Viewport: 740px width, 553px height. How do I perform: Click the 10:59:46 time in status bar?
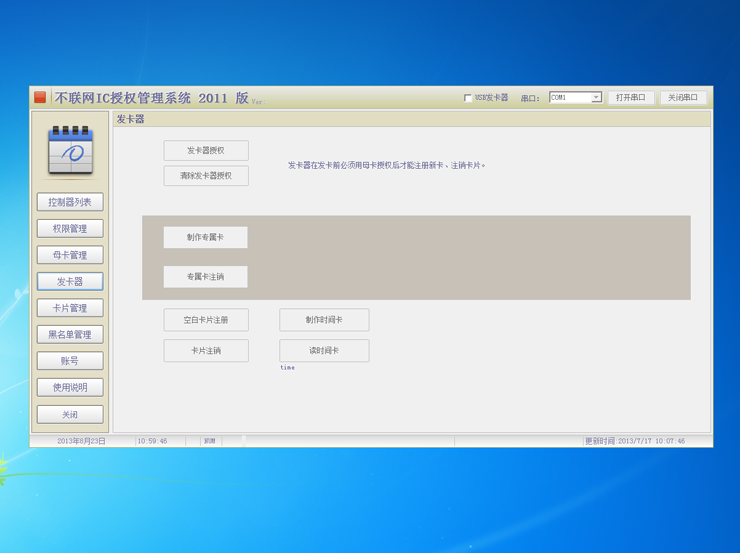point(152,441)
